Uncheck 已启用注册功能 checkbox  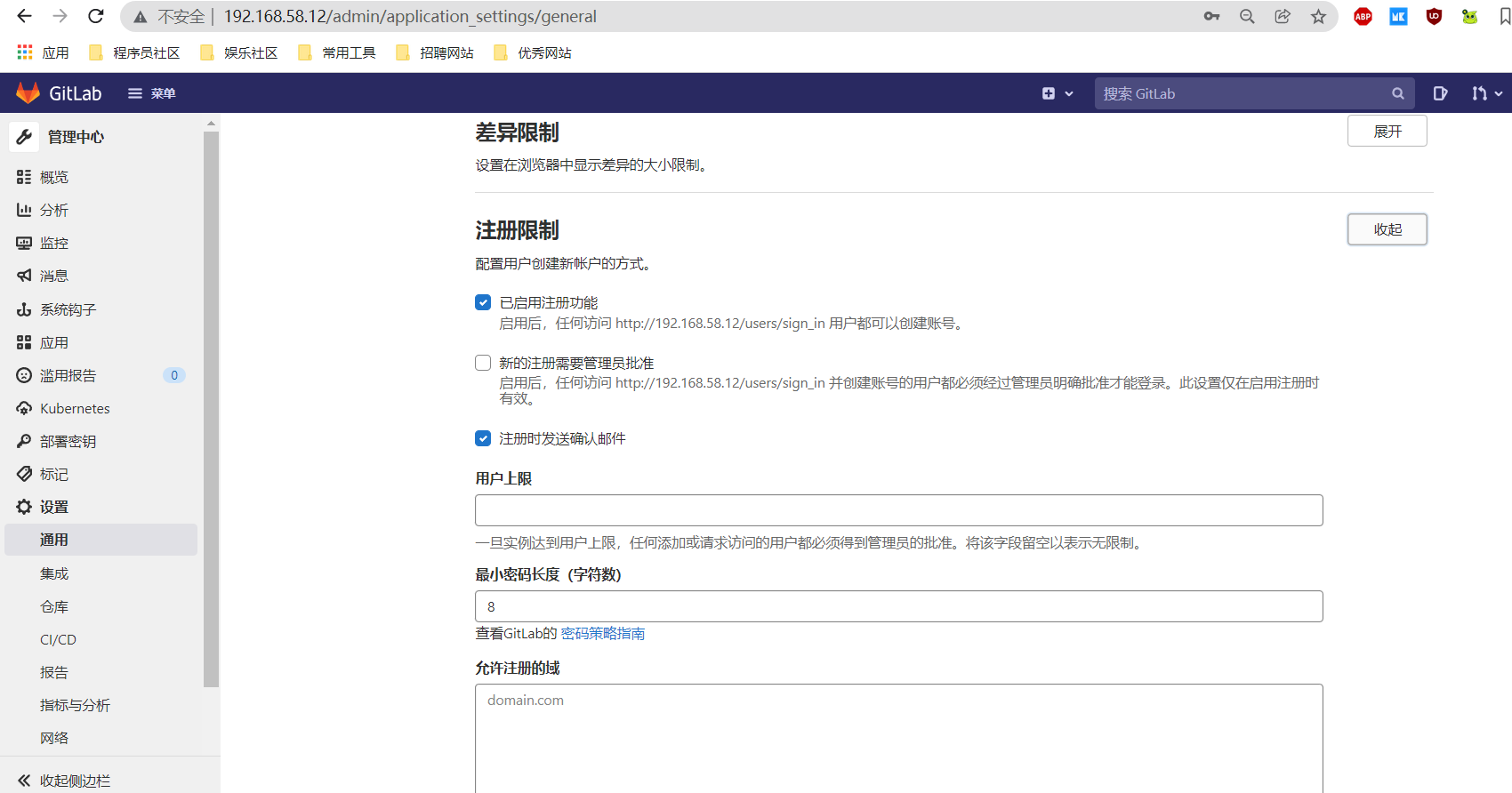pos(483,302)
